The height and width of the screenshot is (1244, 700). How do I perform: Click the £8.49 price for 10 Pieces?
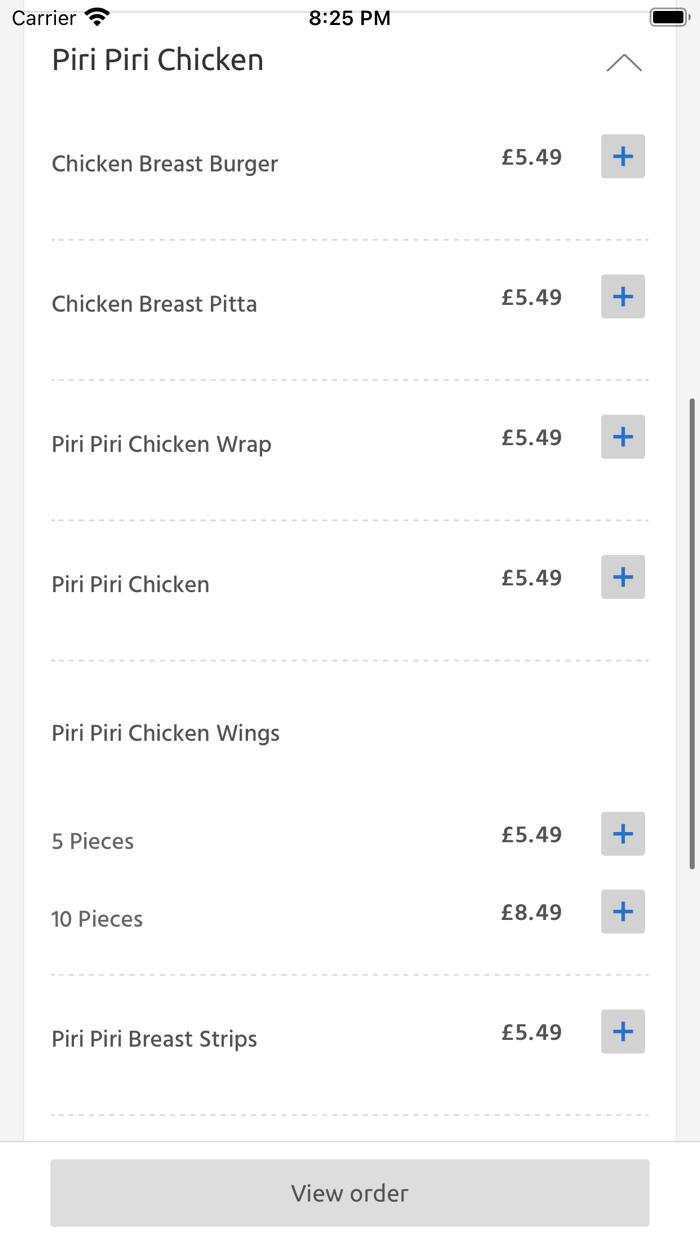point(530,911)
